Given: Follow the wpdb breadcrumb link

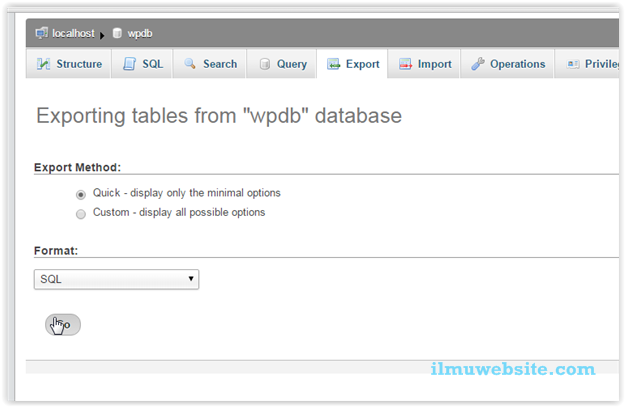Looking at the screenshot, I should pyautogui.click(x=140, y=34).
